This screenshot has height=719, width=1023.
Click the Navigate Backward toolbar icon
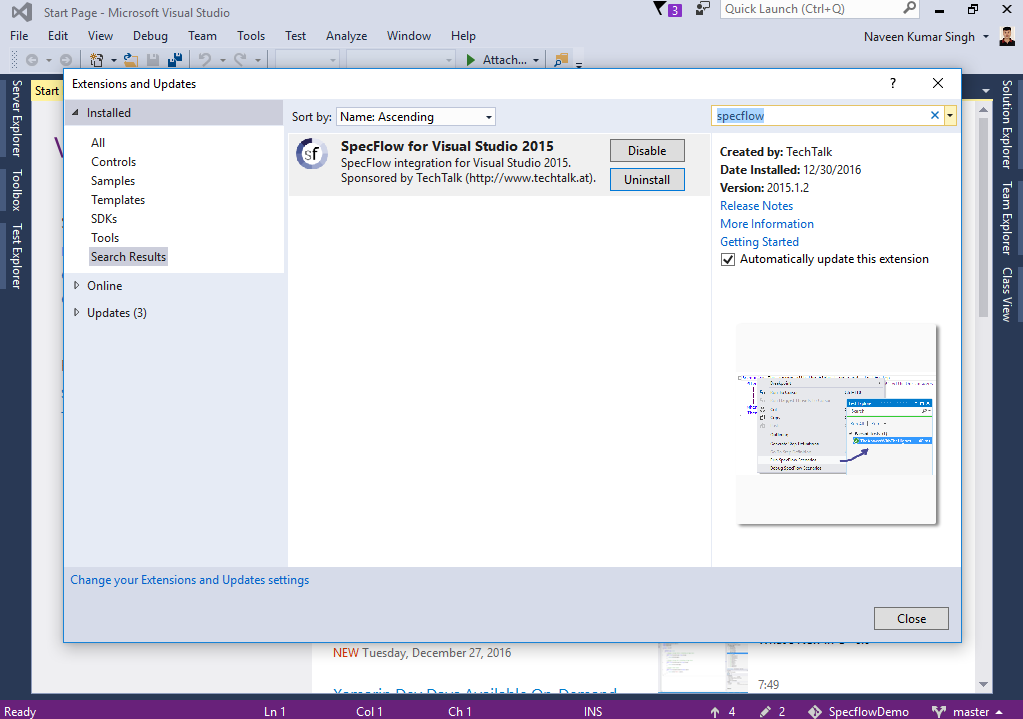pos(31,60)
